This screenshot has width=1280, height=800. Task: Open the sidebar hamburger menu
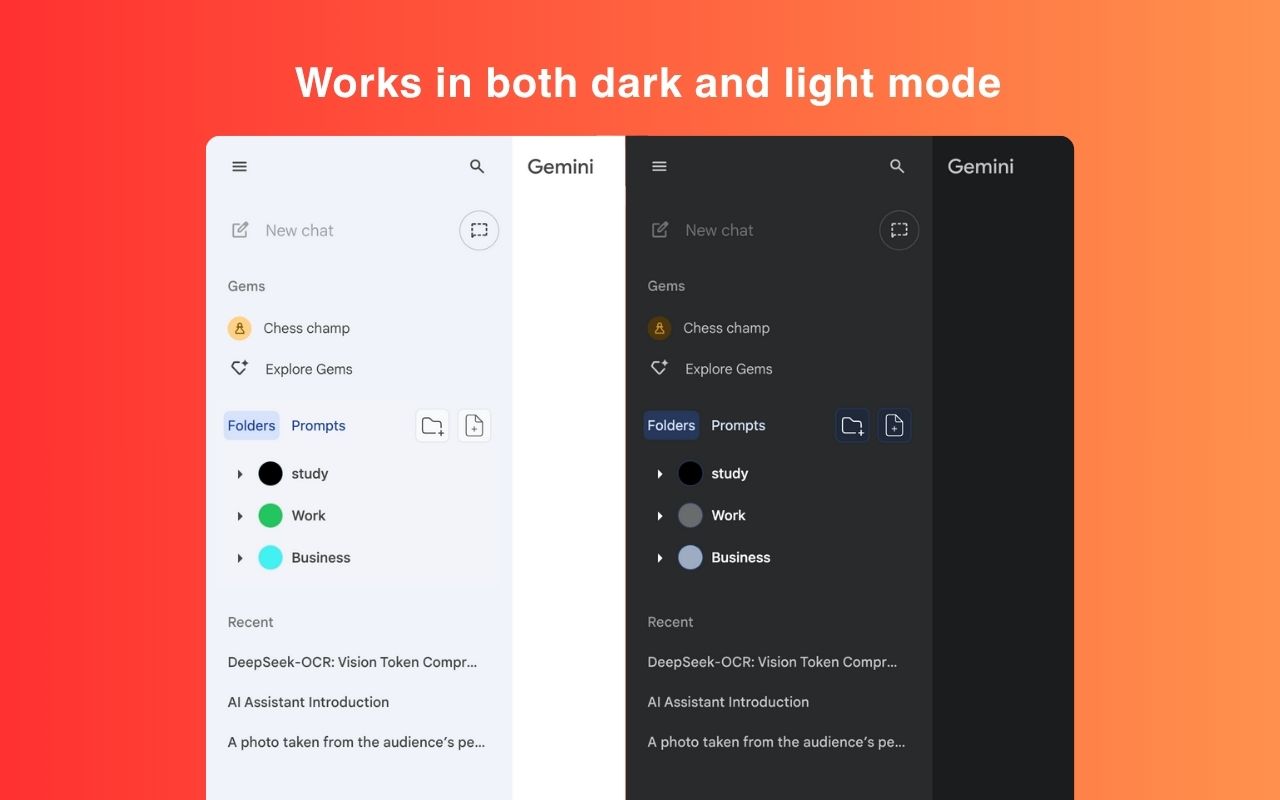click(239, 166)
